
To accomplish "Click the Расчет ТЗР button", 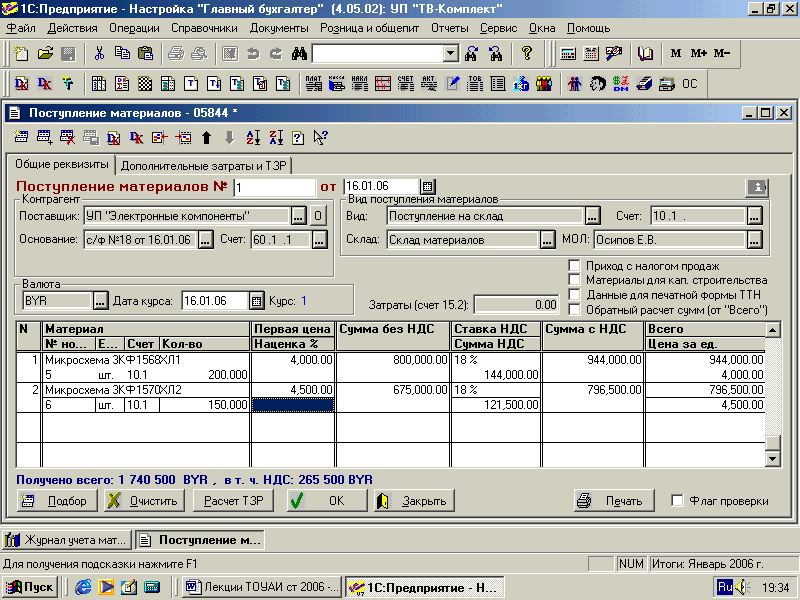I will click(233, 501).
